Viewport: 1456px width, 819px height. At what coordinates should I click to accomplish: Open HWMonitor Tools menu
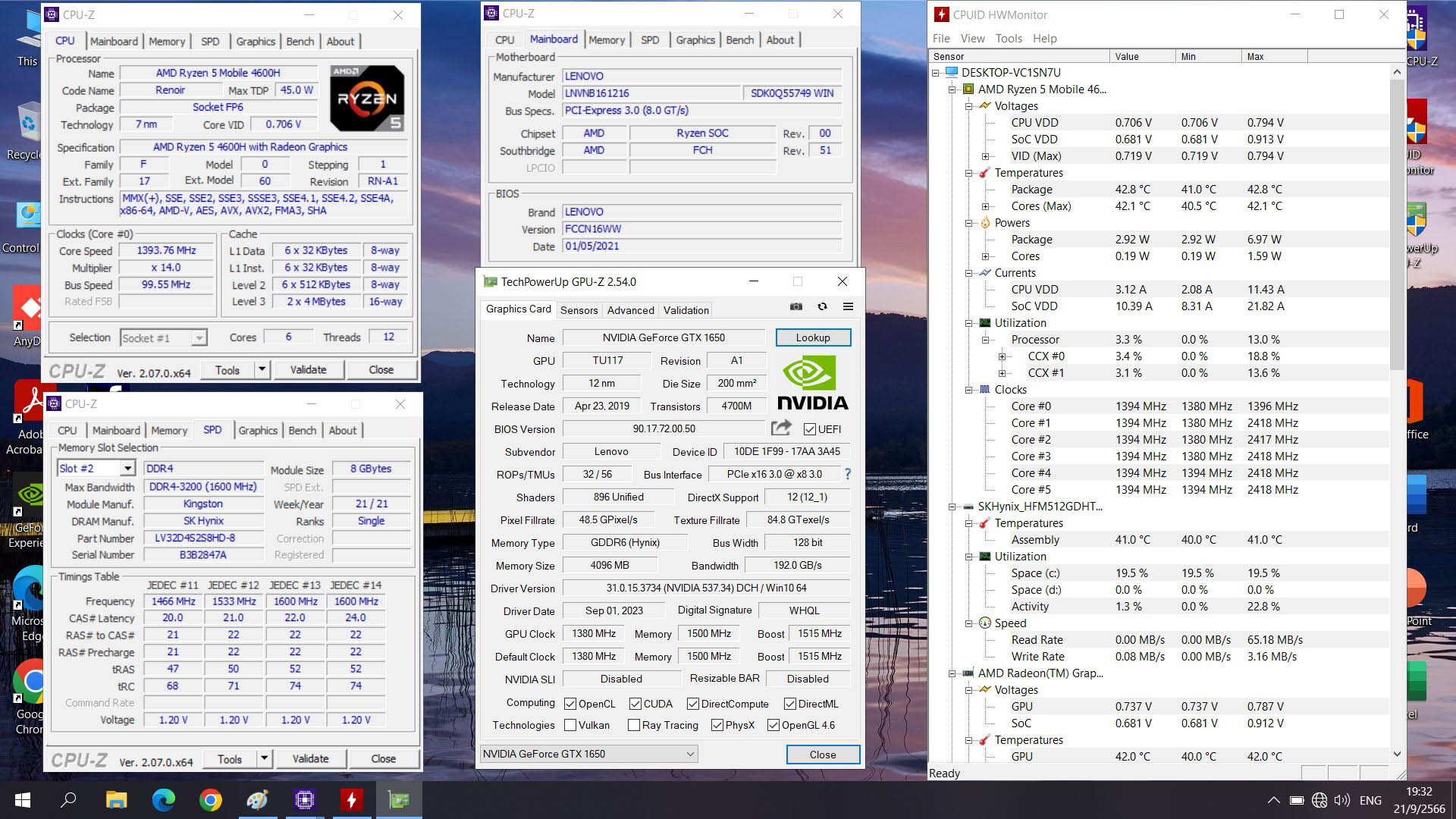point(1009,39)
